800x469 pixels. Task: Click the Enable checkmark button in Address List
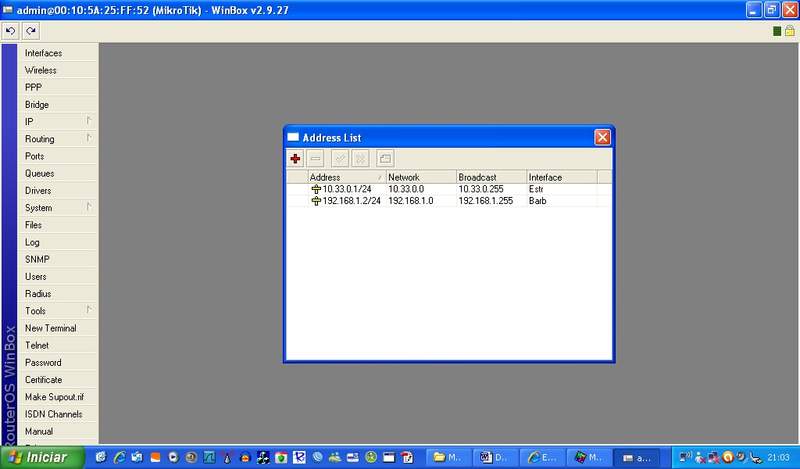340,159
